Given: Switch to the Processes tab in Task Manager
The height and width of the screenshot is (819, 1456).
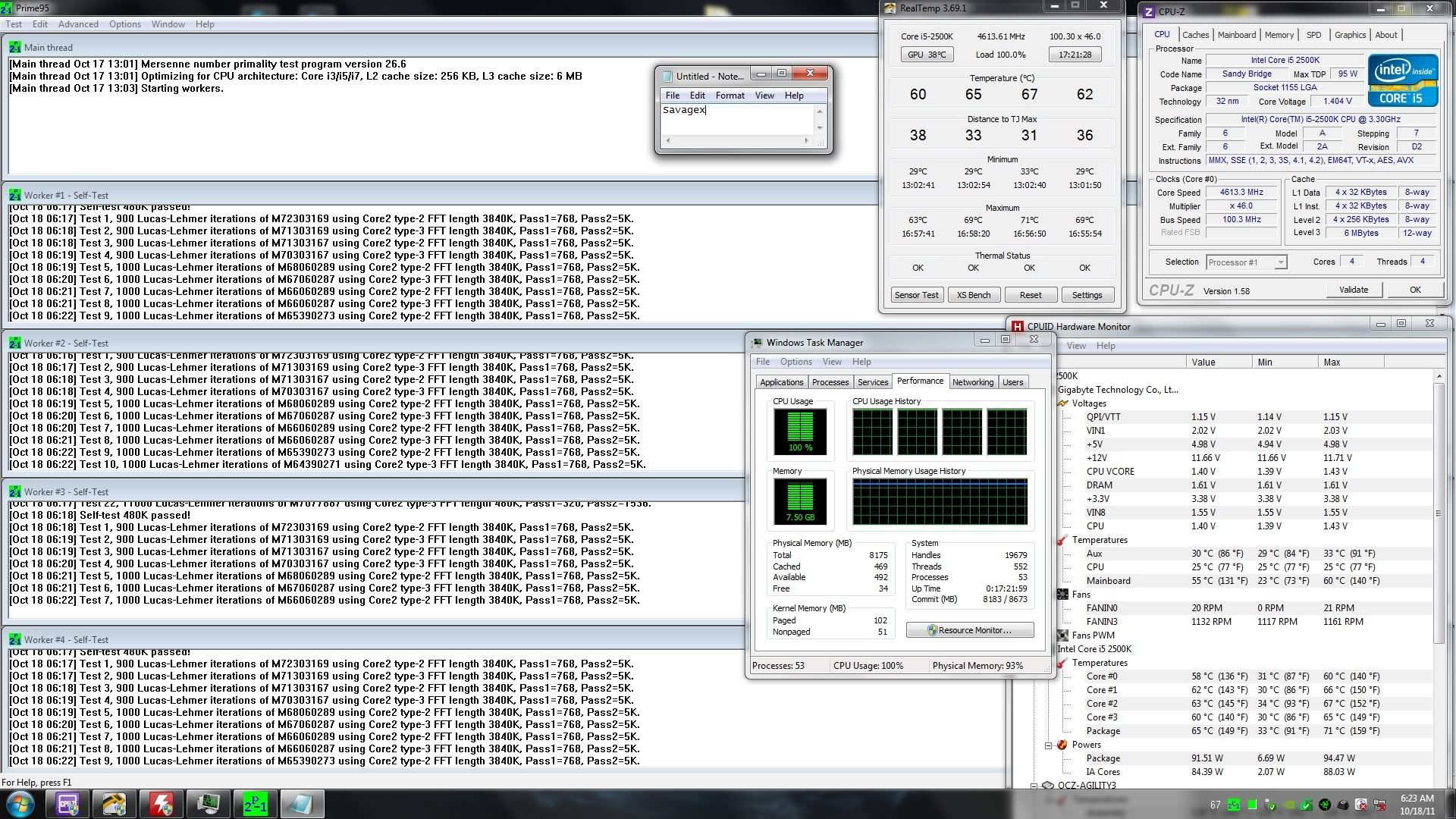Looking at the screenshot, I should coord(830,382).
